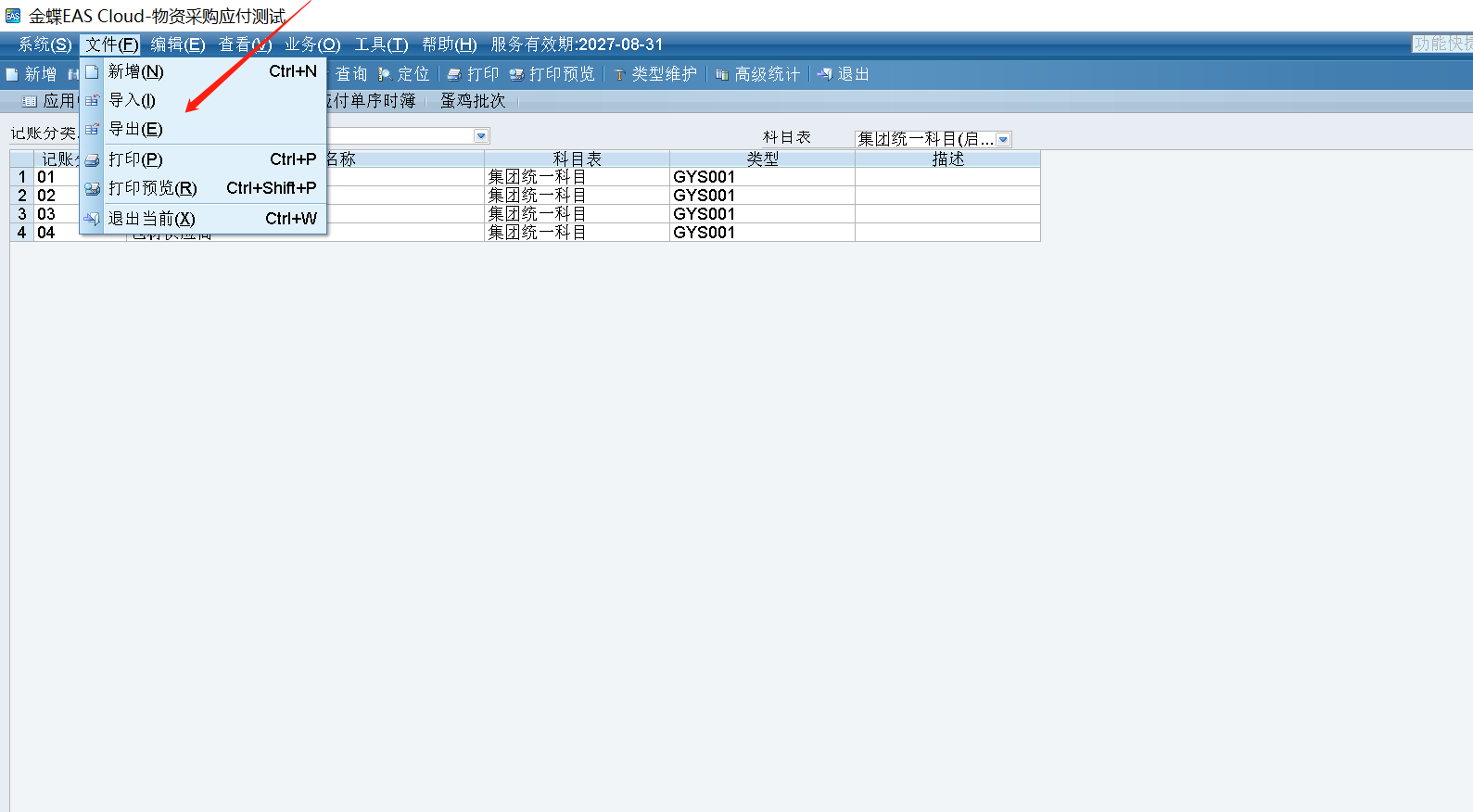Screen dimensions: 1473x812
Task: Expand the 科目表 combo box arrow
Action: point(1003,139)
